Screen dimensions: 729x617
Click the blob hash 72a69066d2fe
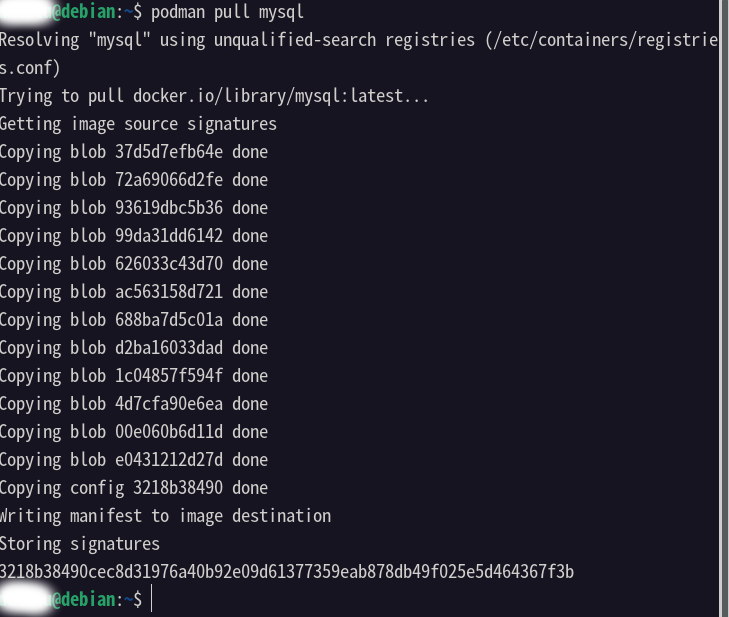[169, 180]
